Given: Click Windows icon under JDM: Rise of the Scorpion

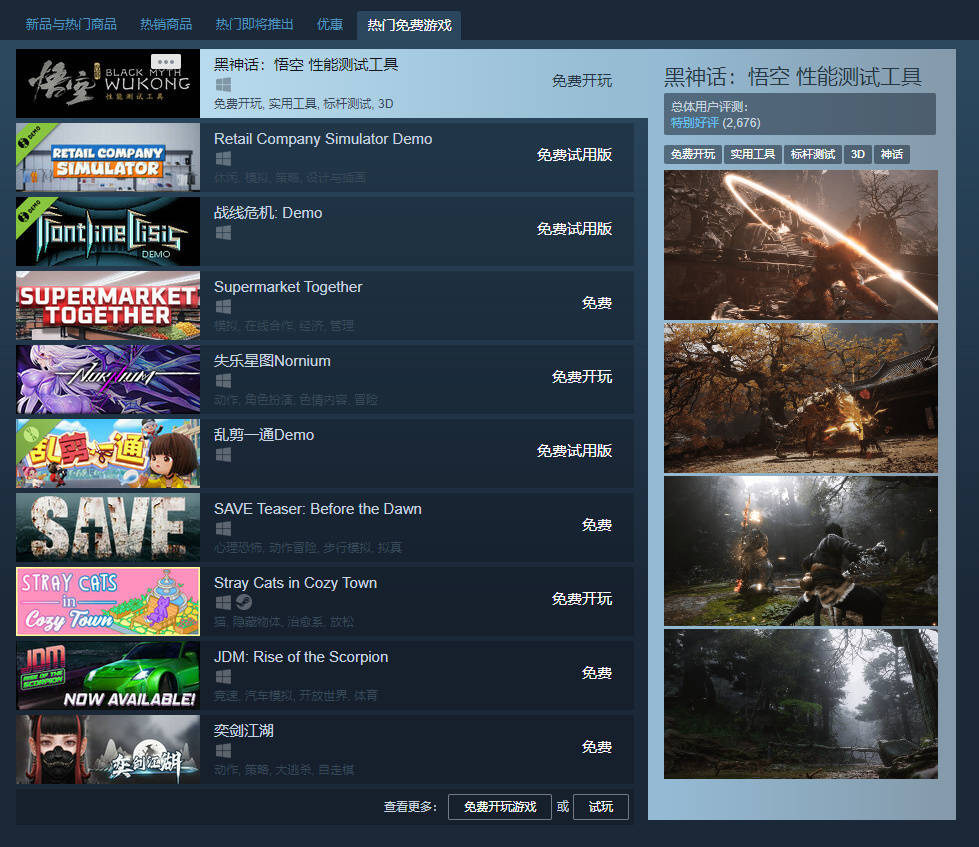Looking at the screenshot, I should (223, 677).
